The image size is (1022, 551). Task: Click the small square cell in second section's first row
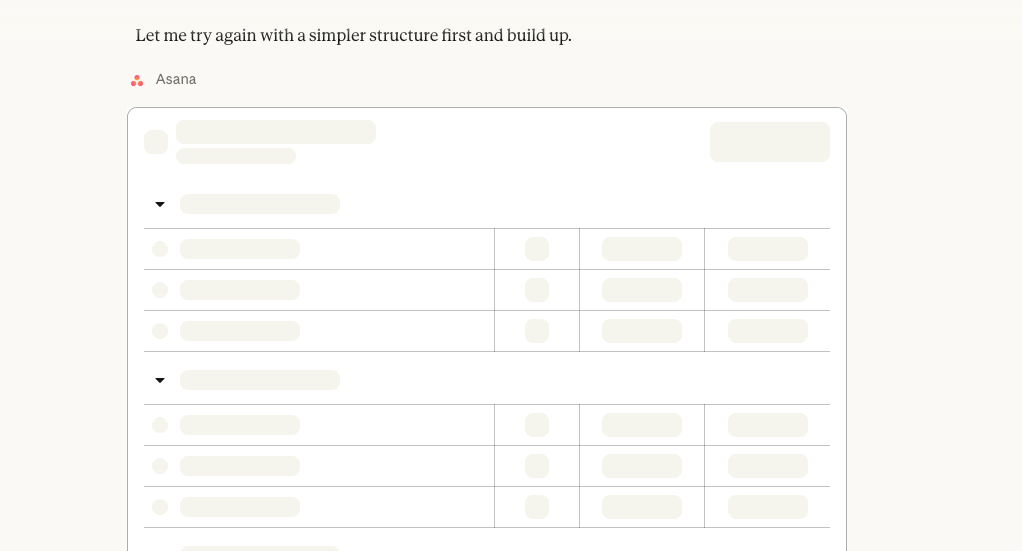click(537, 425)
